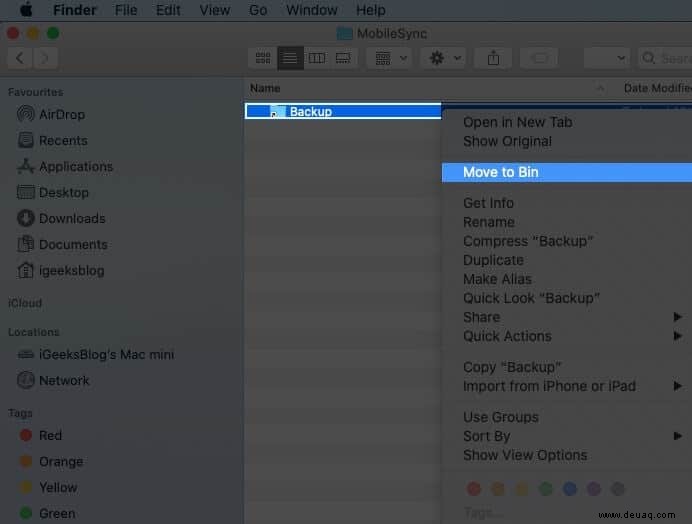The height and width of the screenshot is (524, 692).
Task: Switch to gallery view
Action: (343, 58)
